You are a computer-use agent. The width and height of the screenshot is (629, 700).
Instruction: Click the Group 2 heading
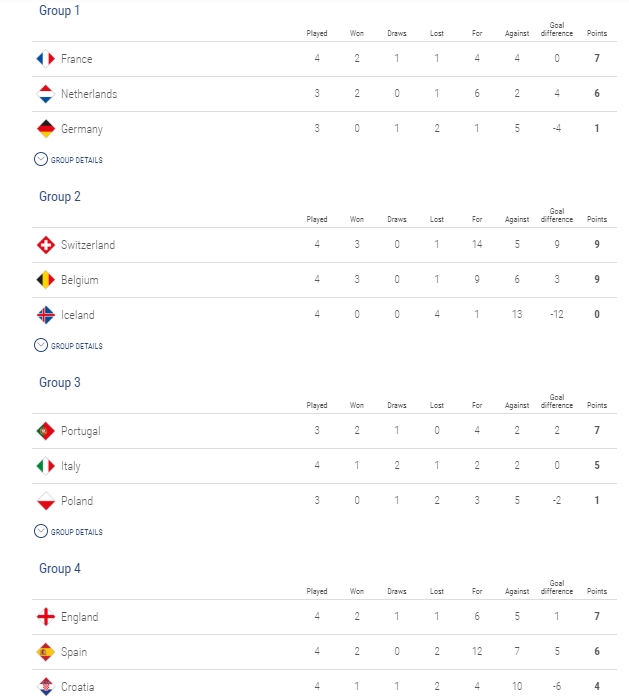coord(60,196)
